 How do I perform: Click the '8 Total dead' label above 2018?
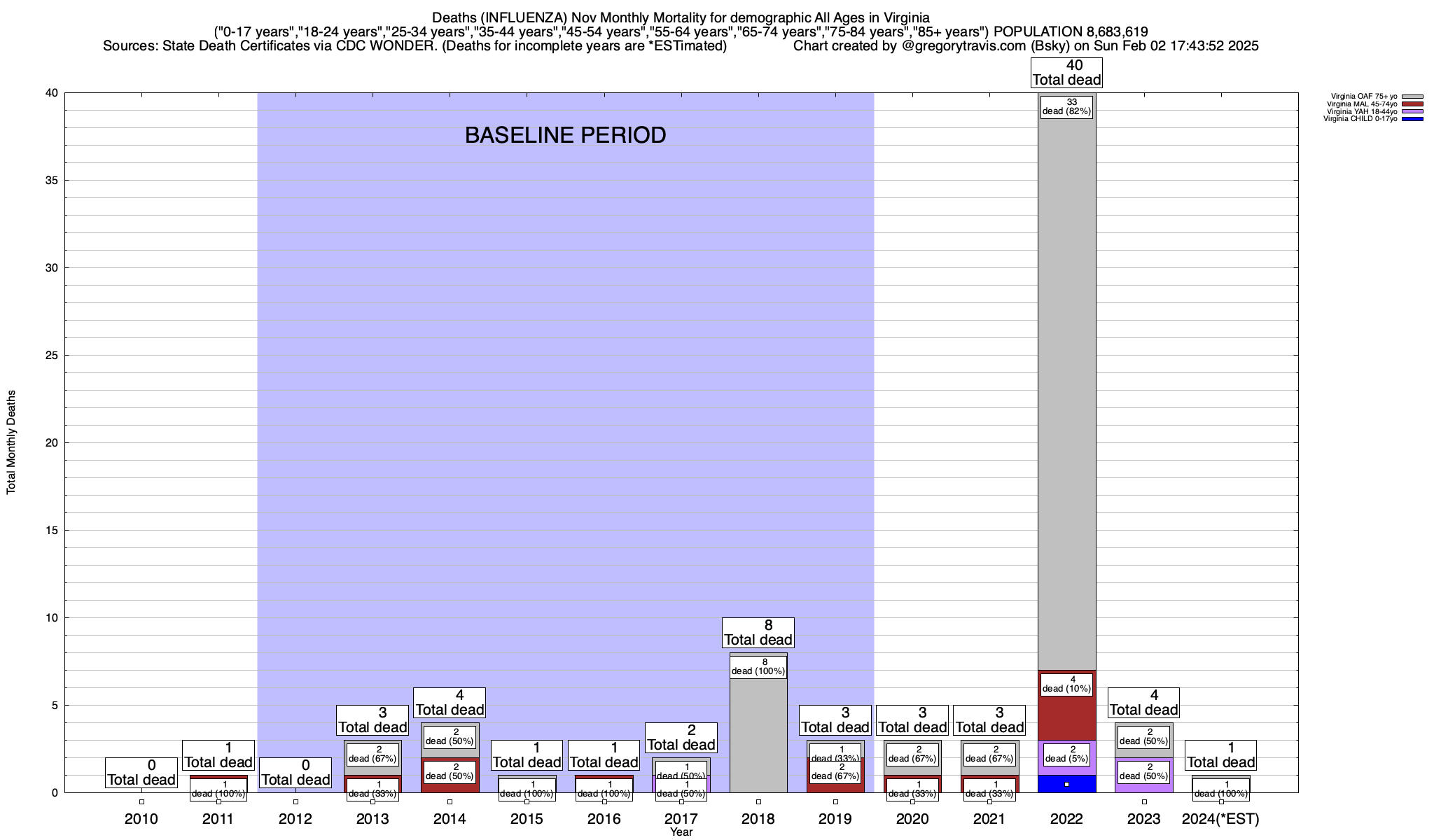pyautogui.click(x=758, y=633)
